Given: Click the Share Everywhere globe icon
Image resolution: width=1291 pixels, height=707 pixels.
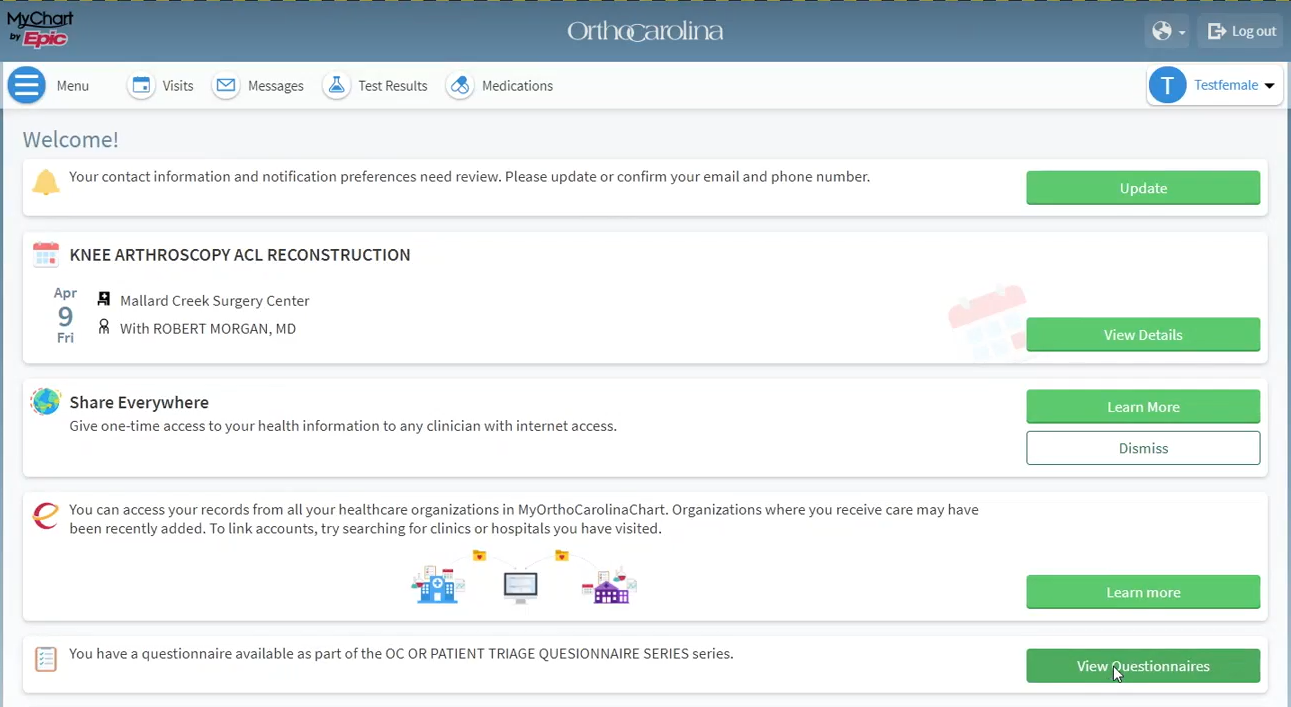Looking at the screenshot, I should [46, 401].
